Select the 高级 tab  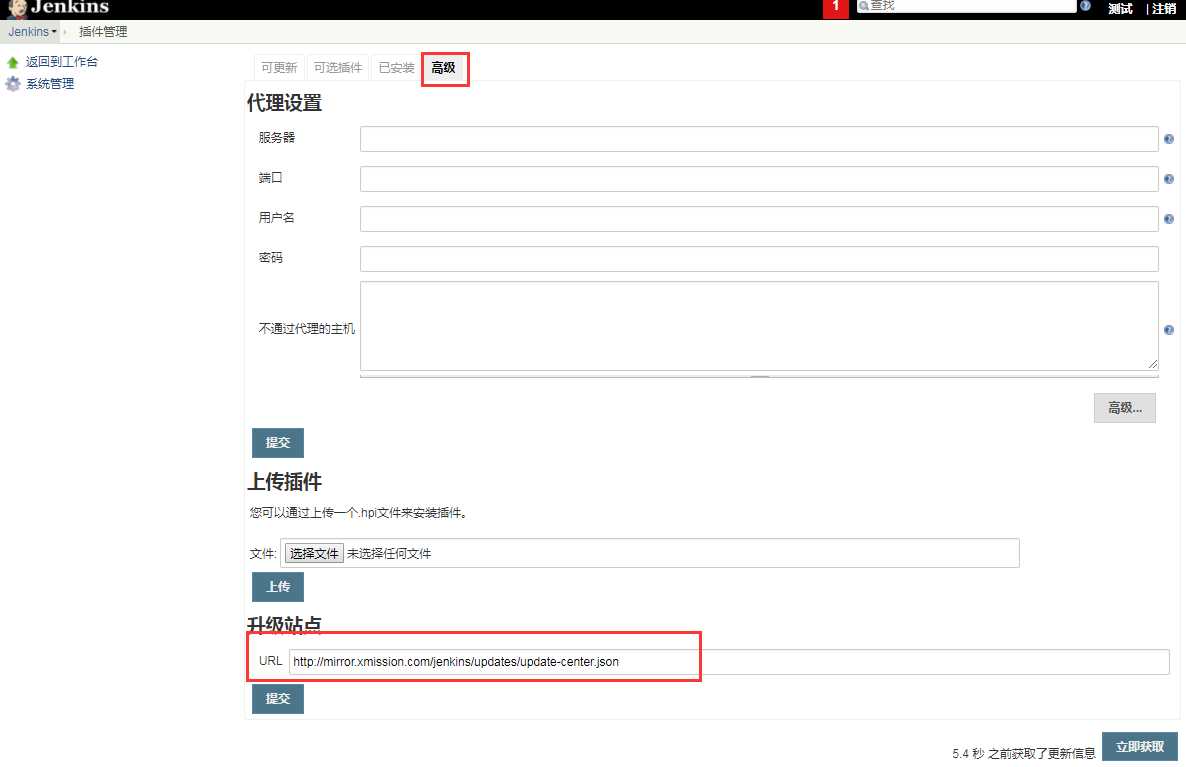[x=444, y=67]
